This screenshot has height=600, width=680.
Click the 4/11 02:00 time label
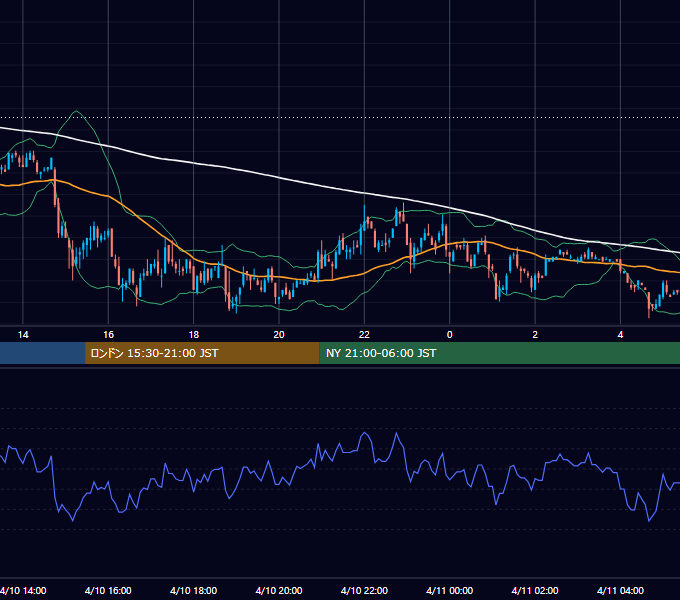[535, 590]
